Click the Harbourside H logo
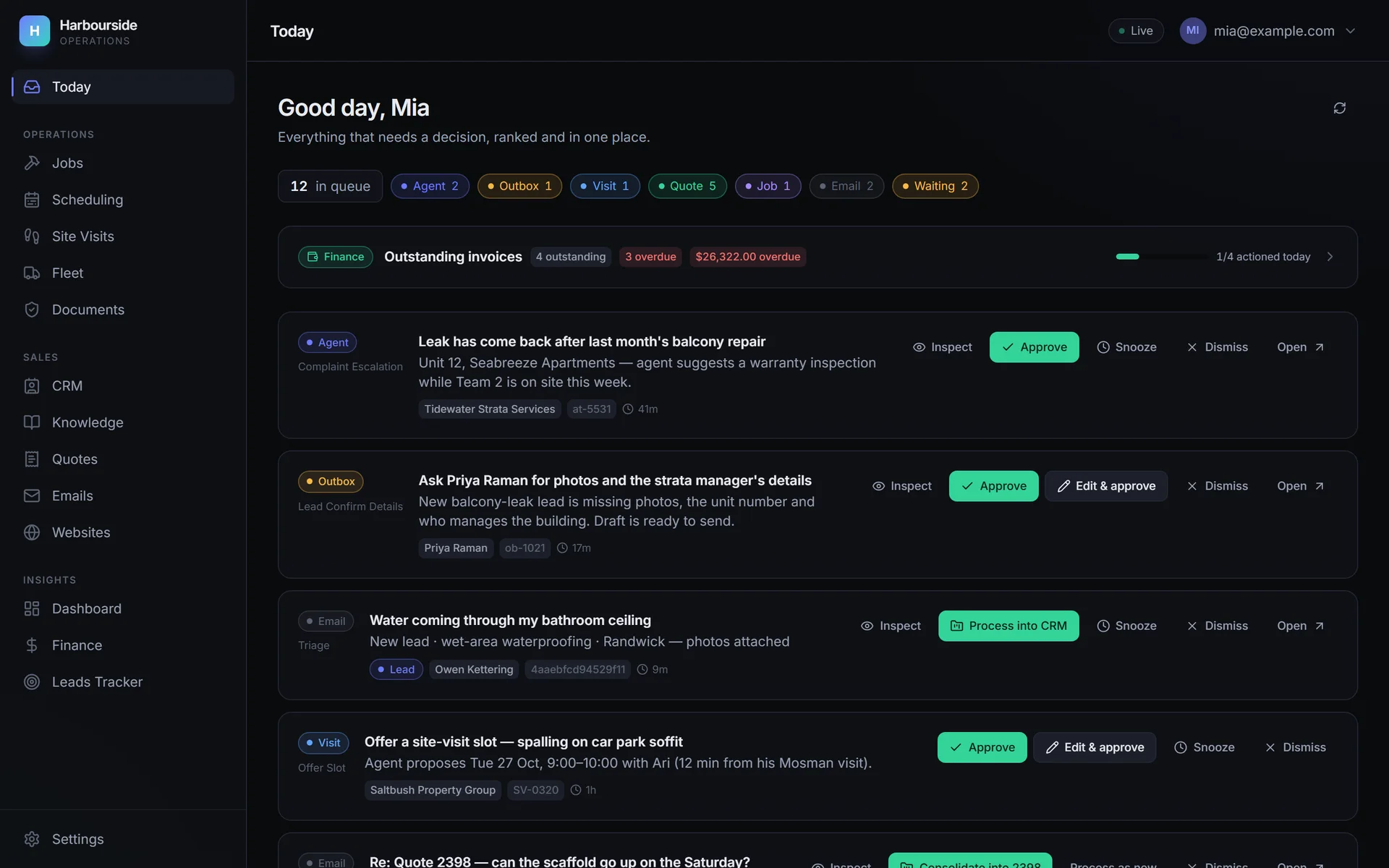The image size is (1389, 868). point(34,31)
